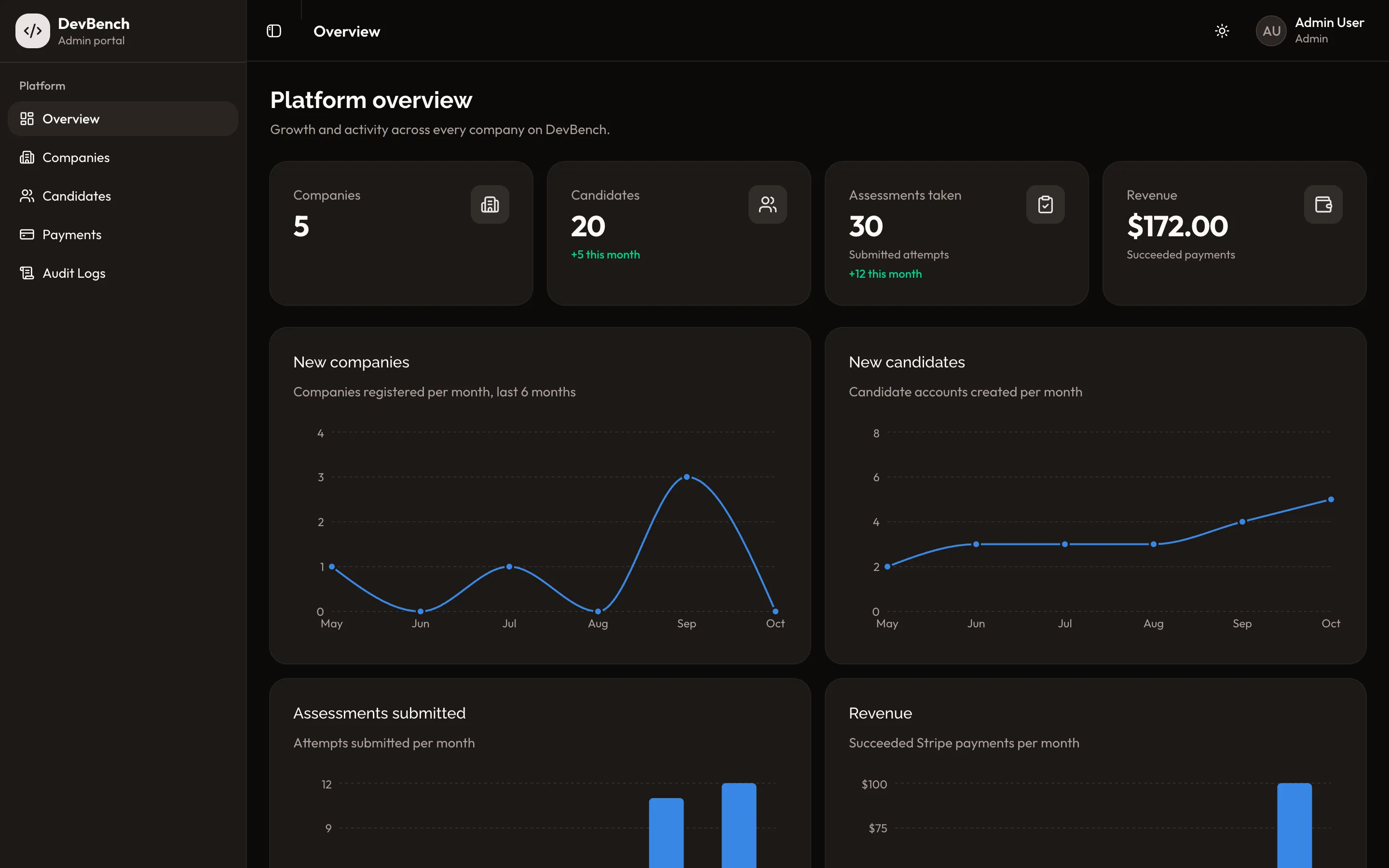This screenshot has width=1389, height=868.
Task: Click the Jul data point in New companies chart
Action: (x=509, y=567)
